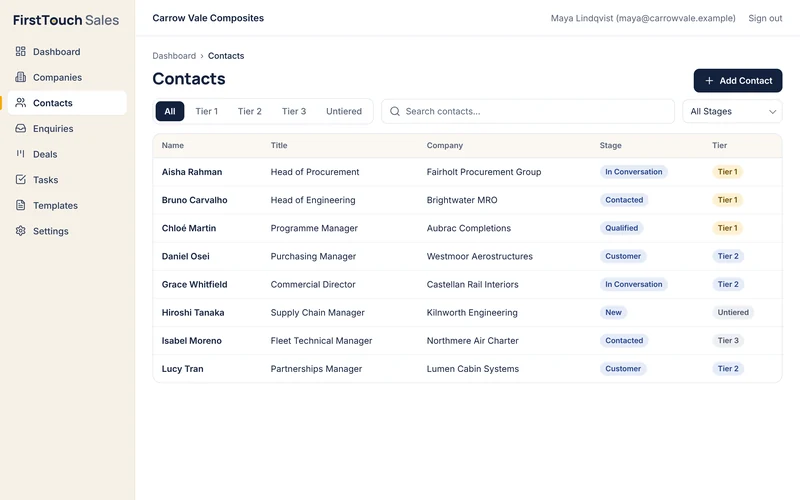
Task: Click the Settings gear icon
Action: (x=20, y=231)
